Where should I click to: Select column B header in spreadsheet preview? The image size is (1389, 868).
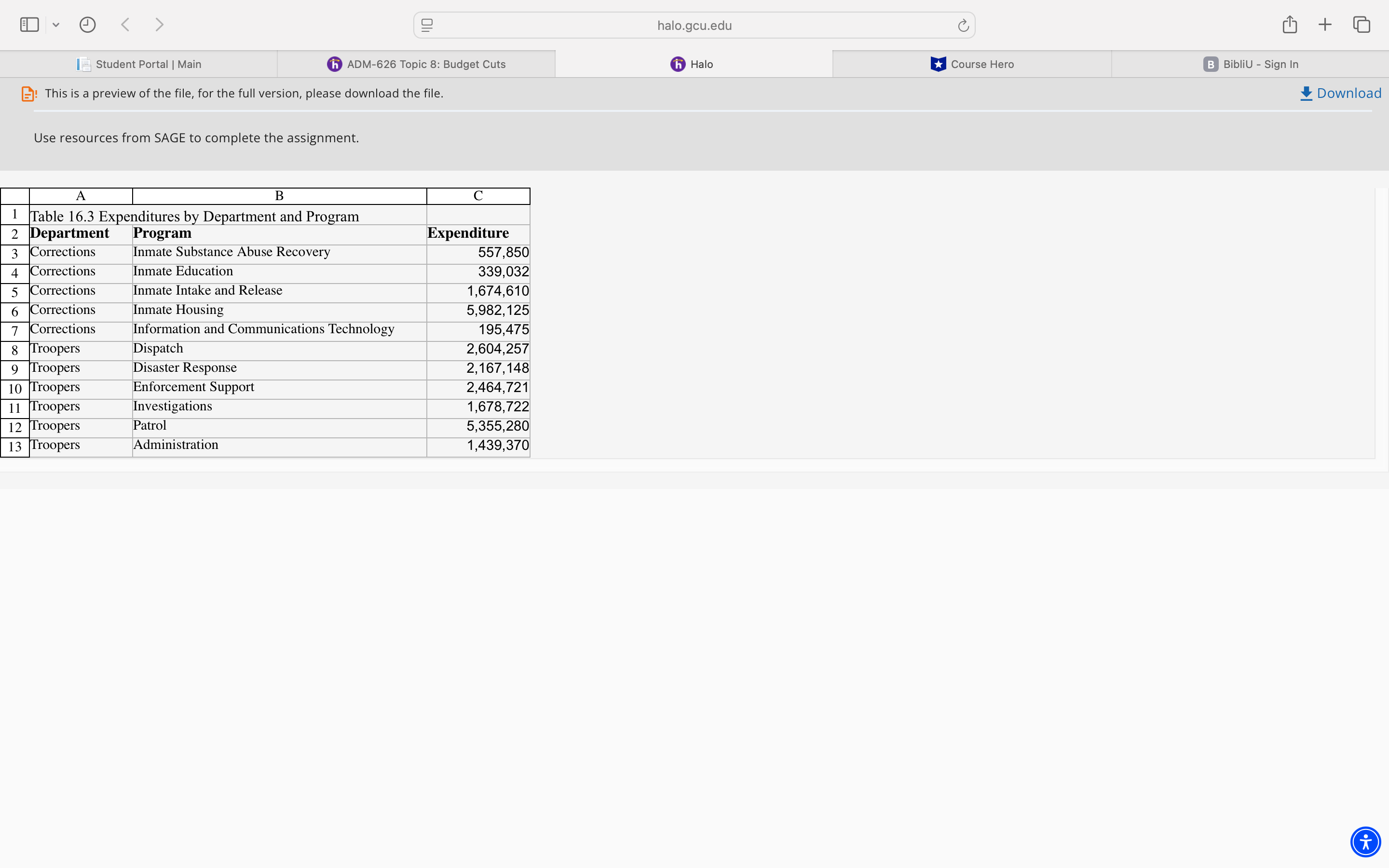(280, 196)
